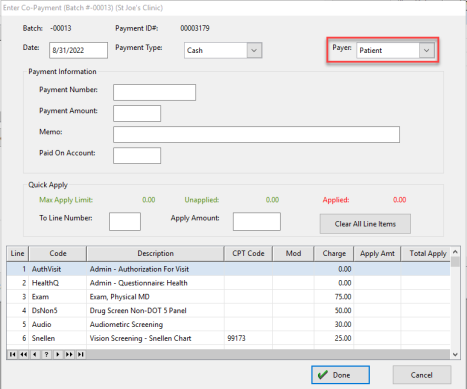Select Vision Screening - Snellen Chart row
The image size is (467, 389).
(x=228, y=338)
